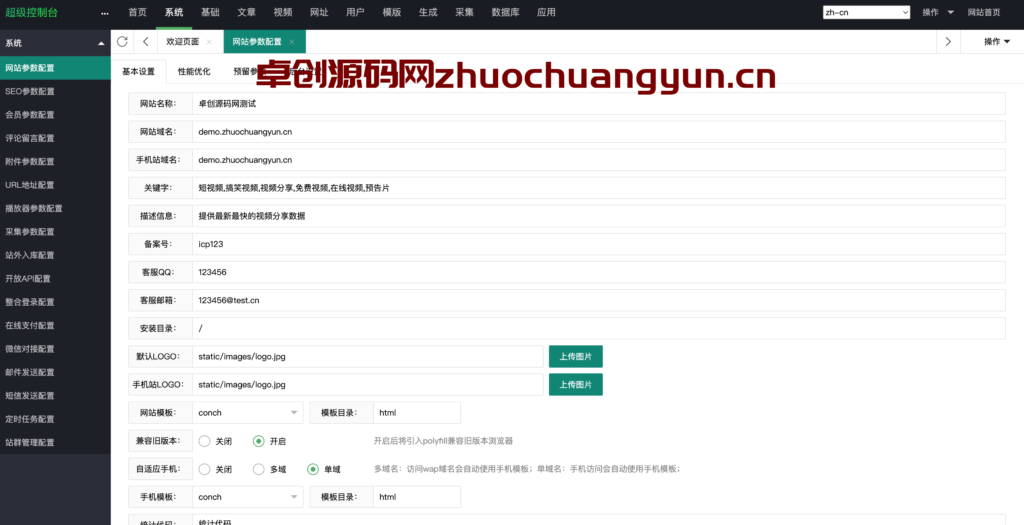The image size is (1024, 525).
Task: Switch to the 欢迎页面 tab
Action: pos(183,42)
